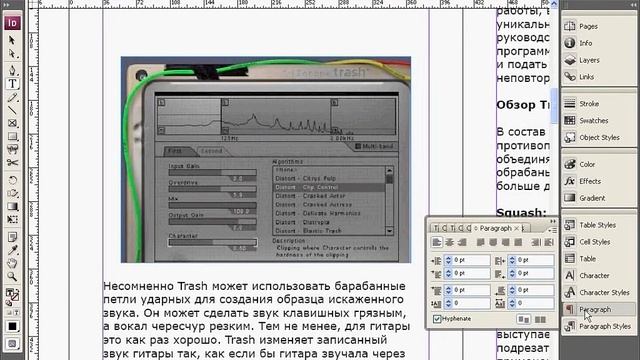640x360 pixels.
Task: Collapse the Paragraph panel with double arrows
Action: [553, 221]
